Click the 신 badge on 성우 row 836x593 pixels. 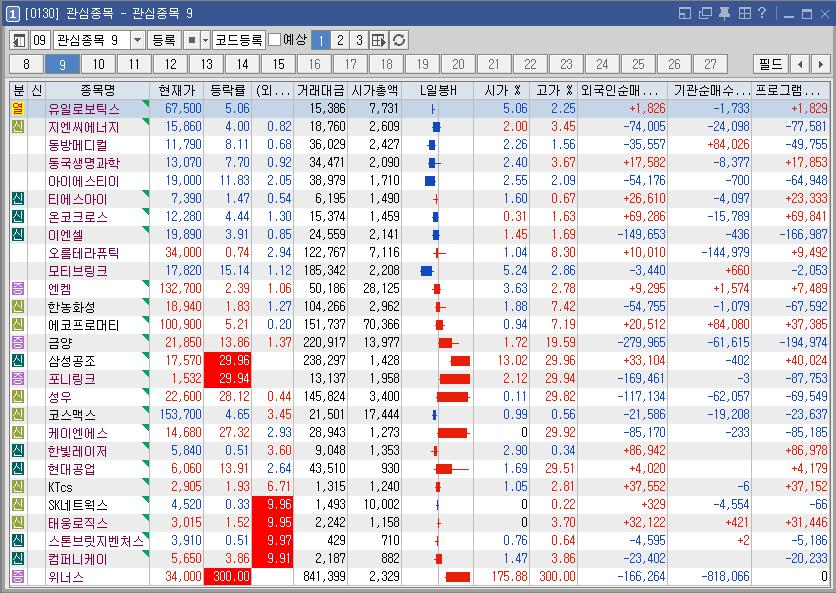click(x=18, y=397)
